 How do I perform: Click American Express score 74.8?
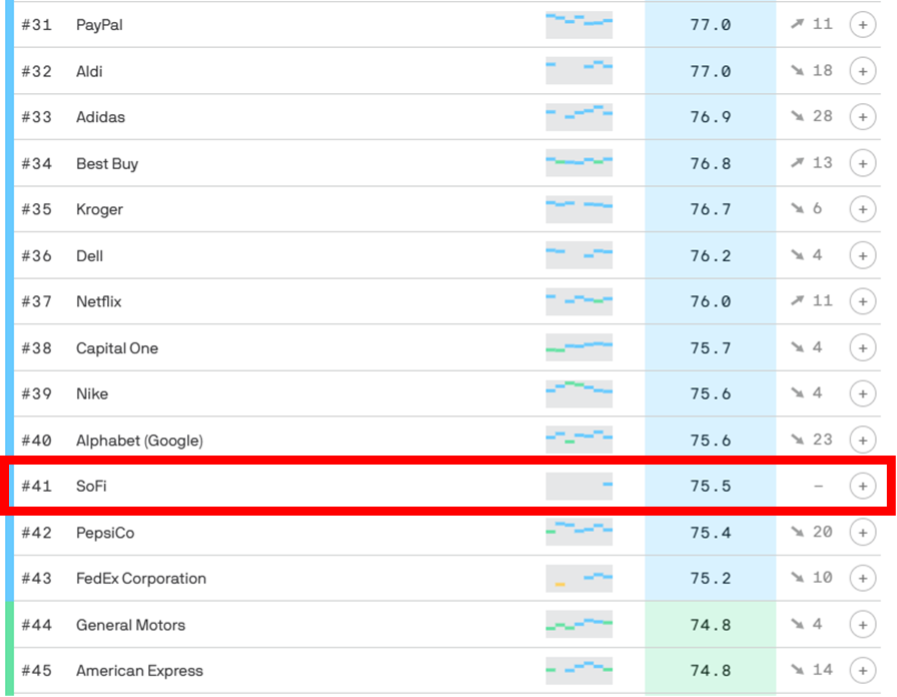(710, 671)
